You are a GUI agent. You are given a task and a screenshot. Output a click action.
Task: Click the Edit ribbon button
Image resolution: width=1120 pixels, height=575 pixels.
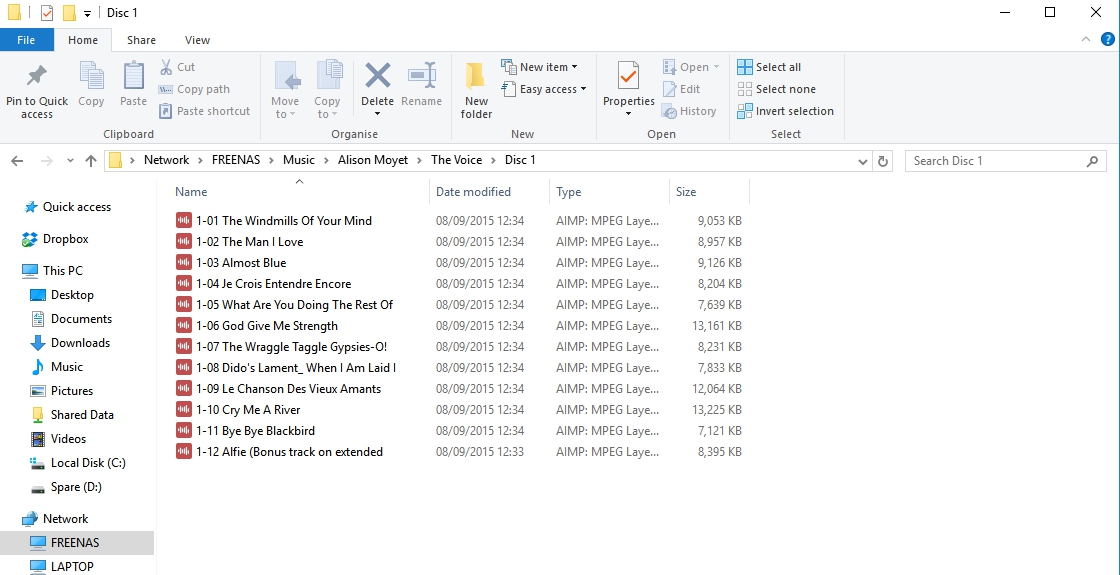click(681, 89)
